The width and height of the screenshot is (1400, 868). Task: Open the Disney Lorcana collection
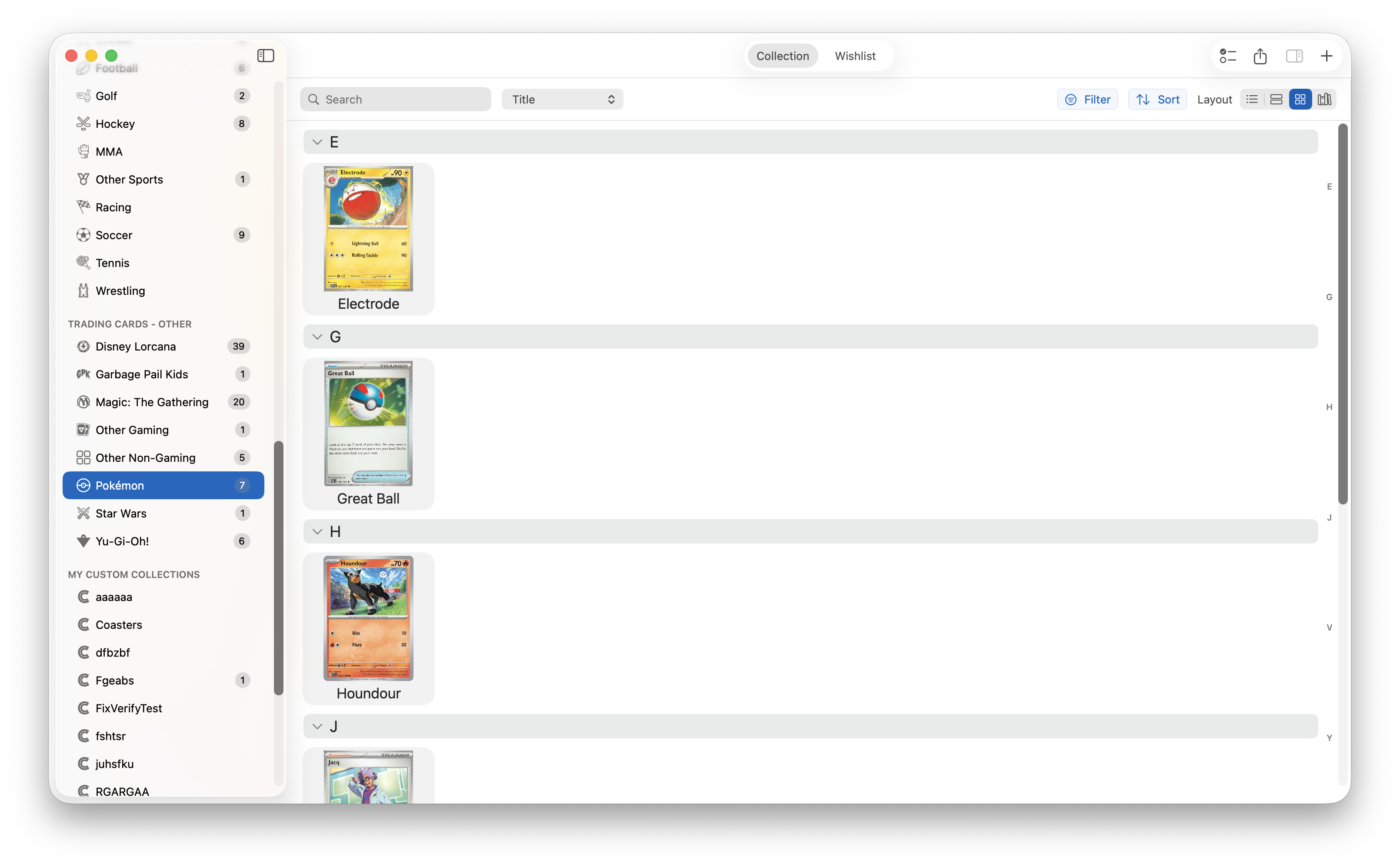pos(135,346)
